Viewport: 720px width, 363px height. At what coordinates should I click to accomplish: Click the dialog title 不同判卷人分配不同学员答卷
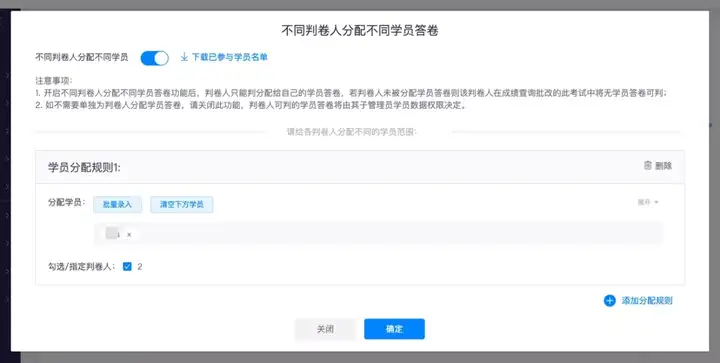point(360,31)
